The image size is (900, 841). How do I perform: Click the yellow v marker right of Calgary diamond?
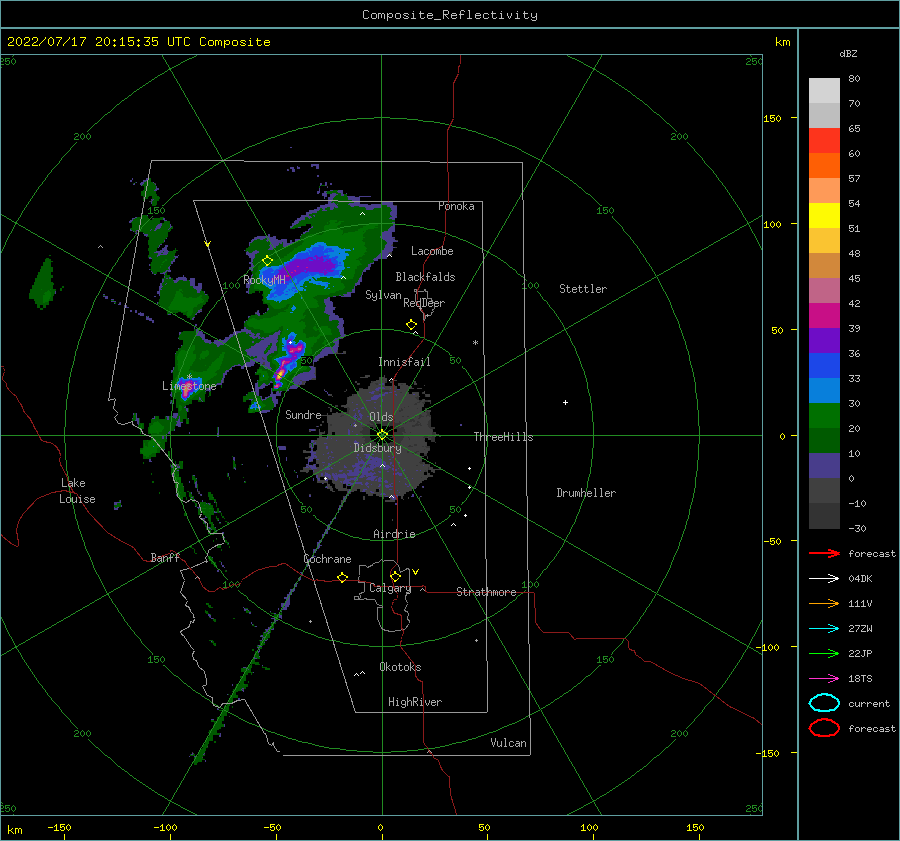click(x=416, y=572)
